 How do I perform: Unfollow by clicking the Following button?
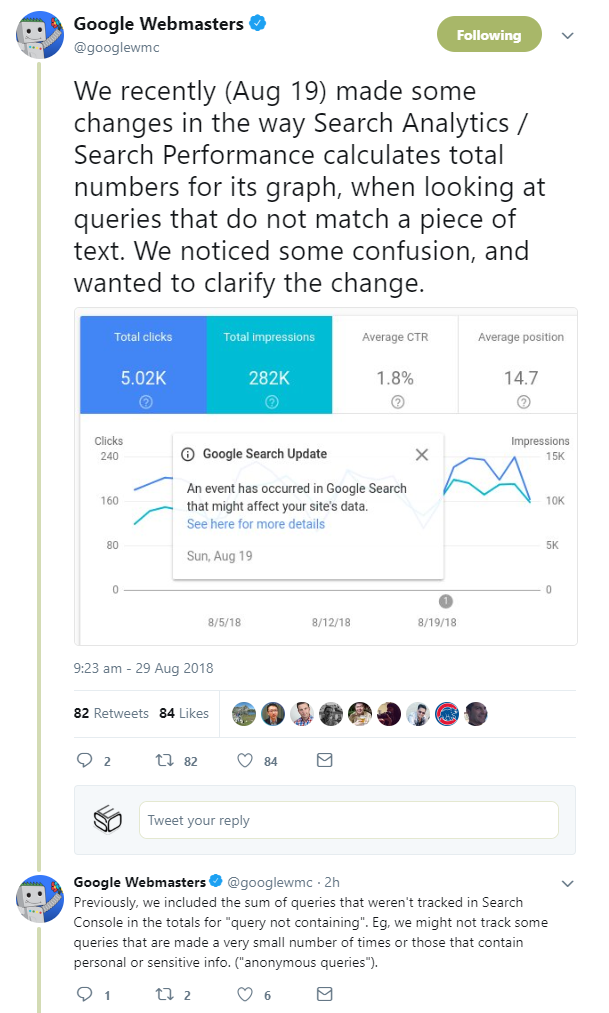[x=489, y=34]
